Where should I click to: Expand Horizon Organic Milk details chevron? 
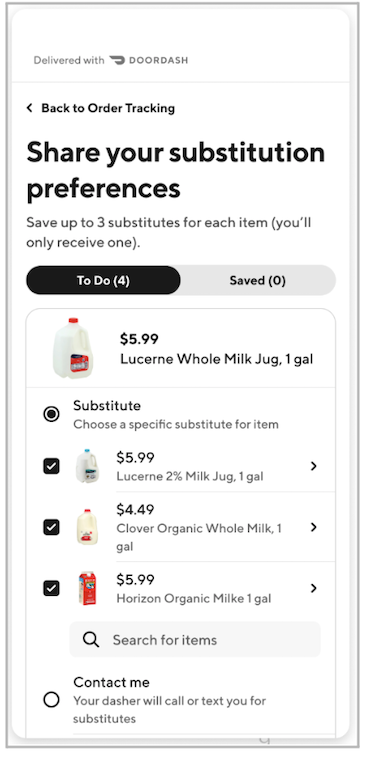[314, 588]
